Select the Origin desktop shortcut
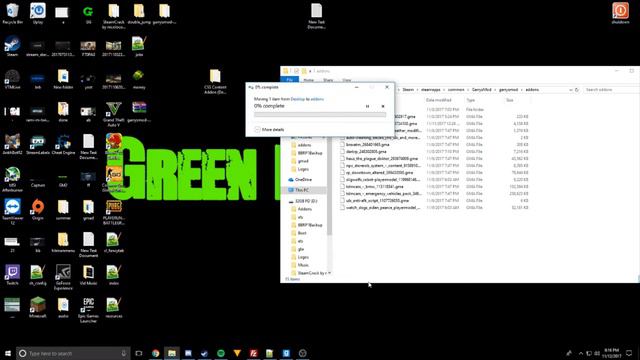Image resolution: width=640 pixels, height=360 pixels. point(38,209)
